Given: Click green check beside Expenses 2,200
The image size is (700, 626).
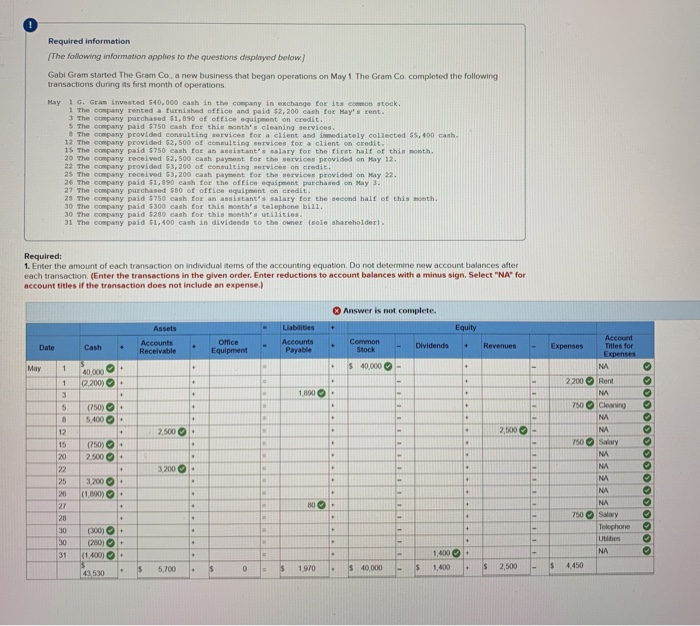Looking at the screenshot, I should 590,381.
